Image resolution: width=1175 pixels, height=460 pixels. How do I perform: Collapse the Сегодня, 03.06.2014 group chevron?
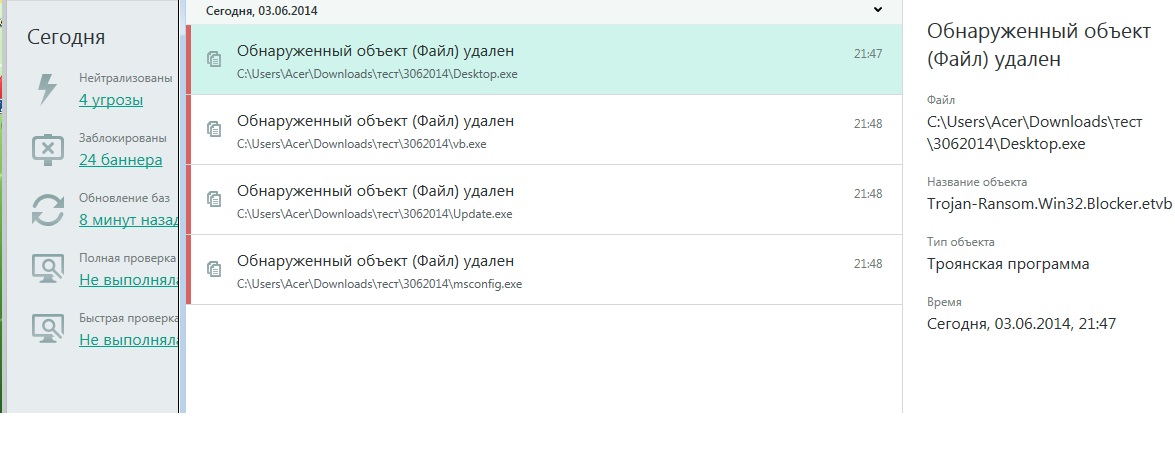[x=878, y=10]
